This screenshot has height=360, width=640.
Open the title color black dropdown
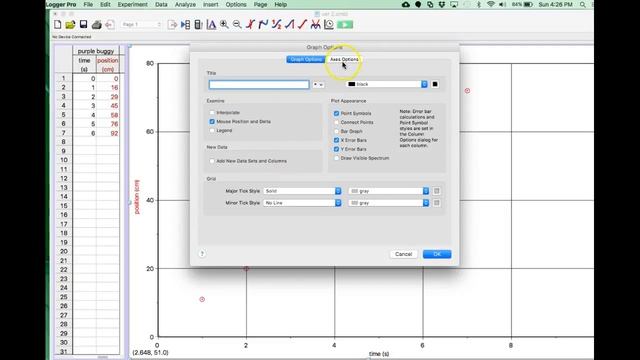(387, 84)
